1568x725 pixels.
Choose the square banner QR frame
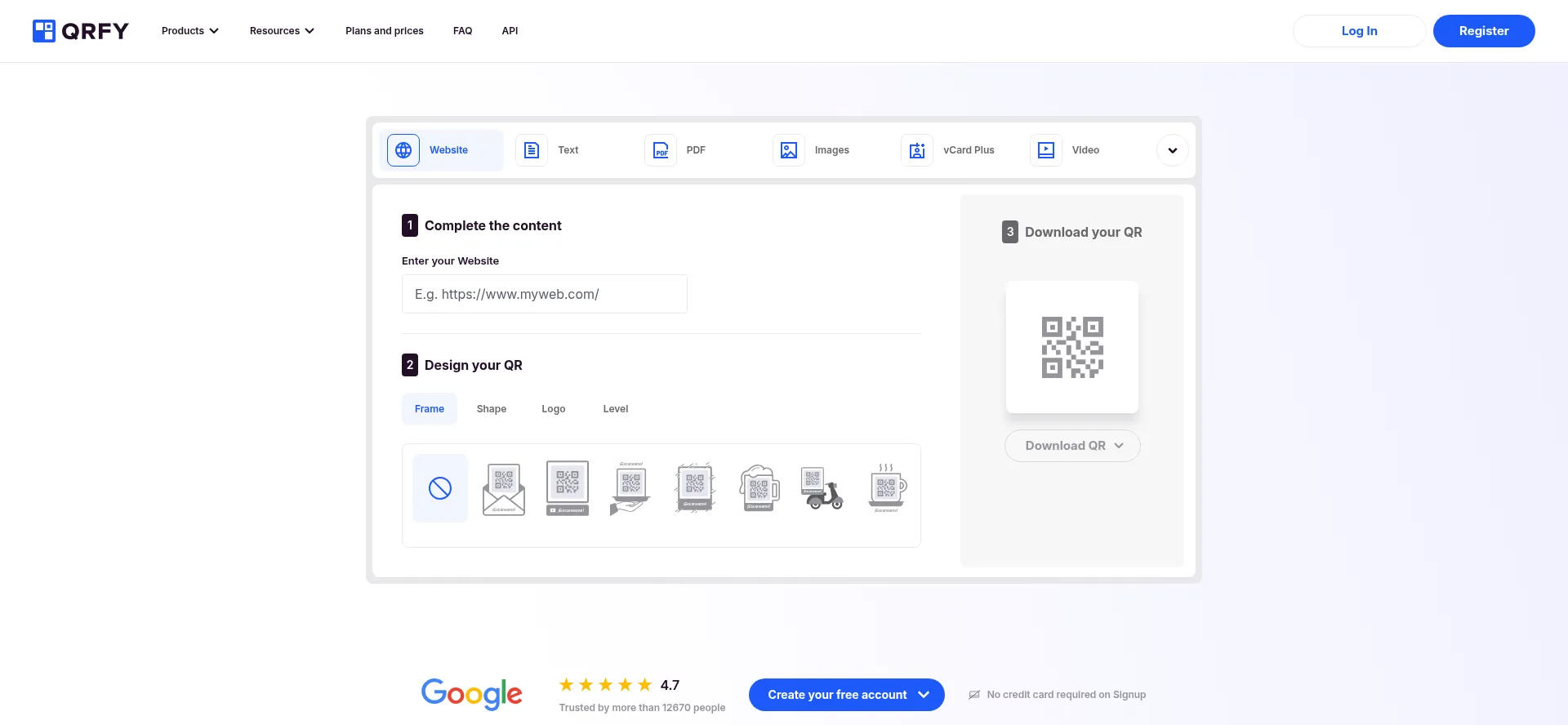click(568, 488)
